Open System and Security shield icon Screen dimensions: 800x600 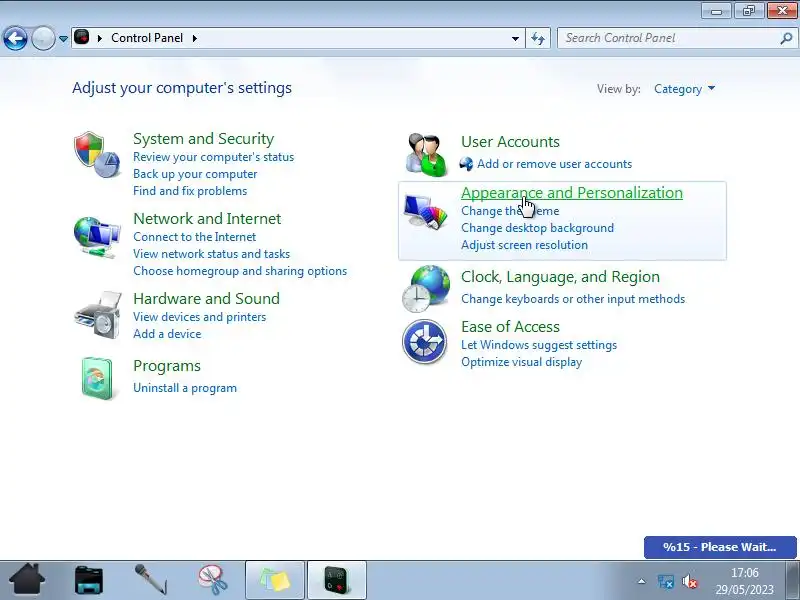tap(97, 154)
